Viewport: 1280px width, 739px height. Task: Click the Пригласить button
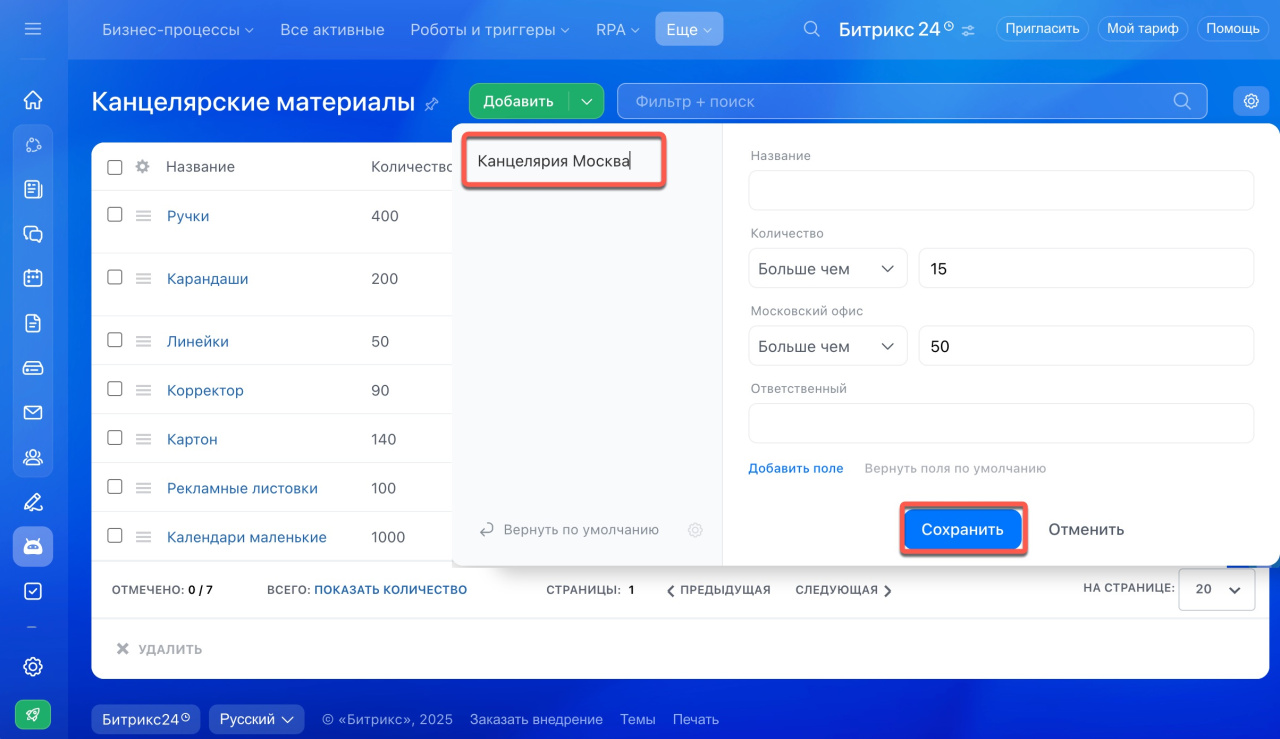[x=1043, y=28]
